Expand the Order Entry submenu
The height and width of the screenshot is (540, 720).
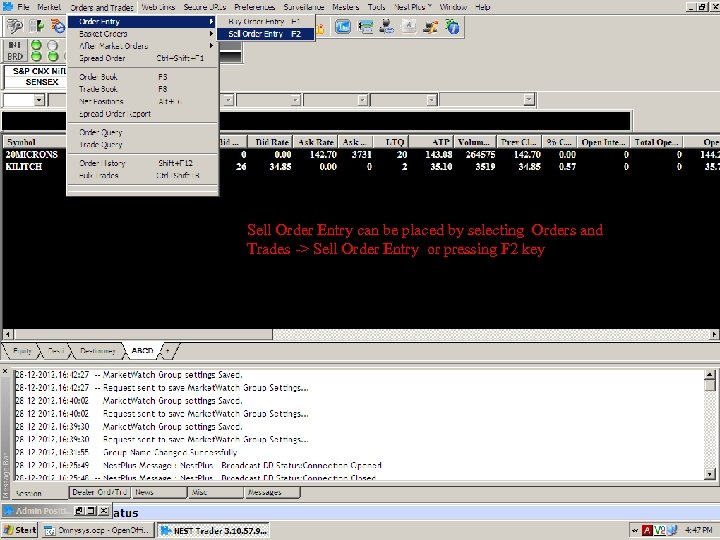coord(141,22)
